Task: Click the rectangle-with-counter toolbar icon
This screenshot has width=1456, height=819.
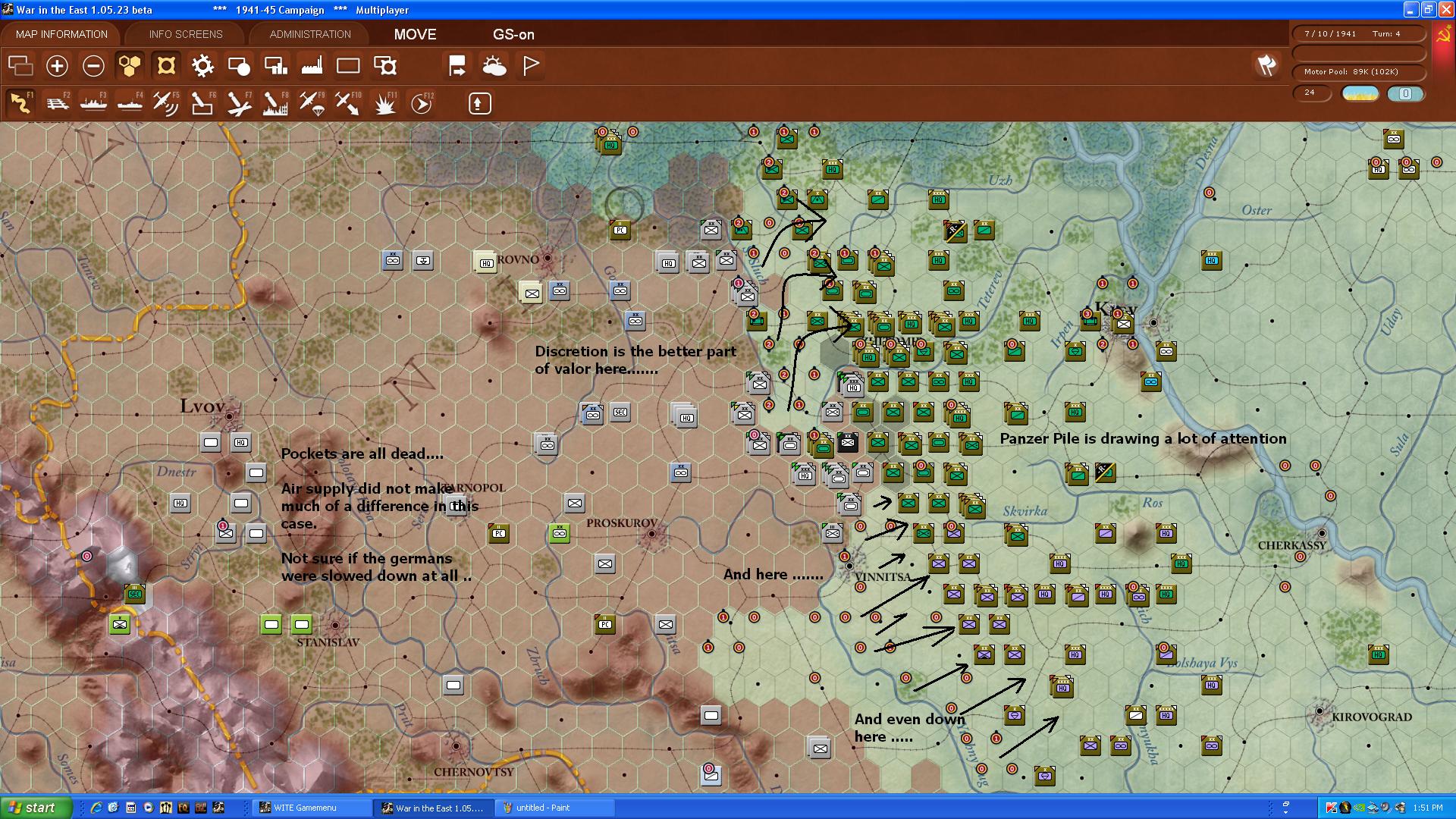Action: [x=385, y=66]
